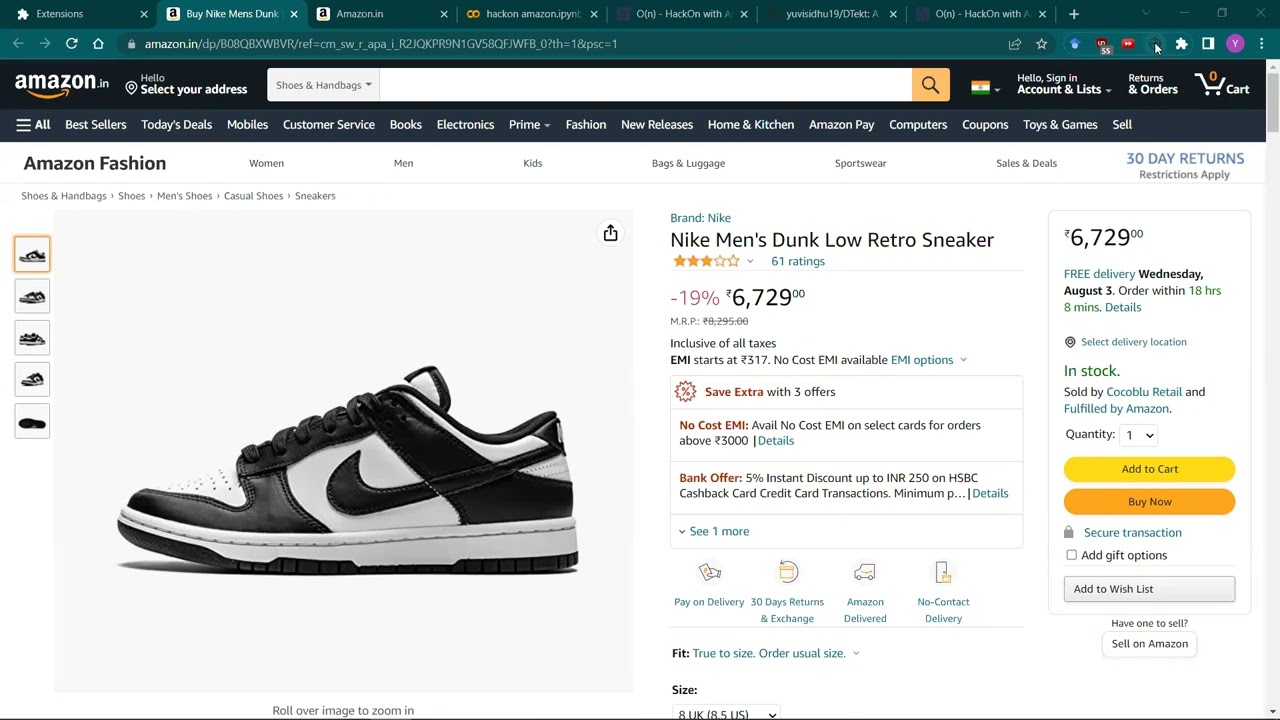Click the Buy Now button
The height and width of the screenshot is (720, 1280).
(x=1150, y=502)
